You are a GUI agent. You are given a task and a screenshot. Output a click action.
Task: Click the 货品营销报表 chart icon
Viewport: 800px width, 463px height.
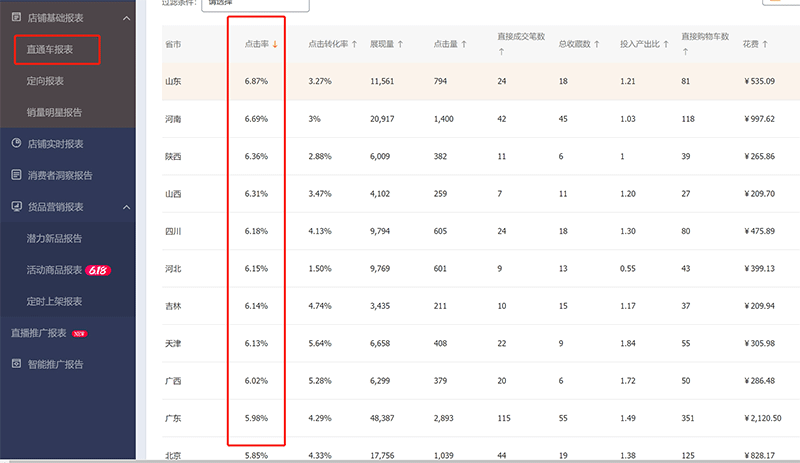coord(16,207)
